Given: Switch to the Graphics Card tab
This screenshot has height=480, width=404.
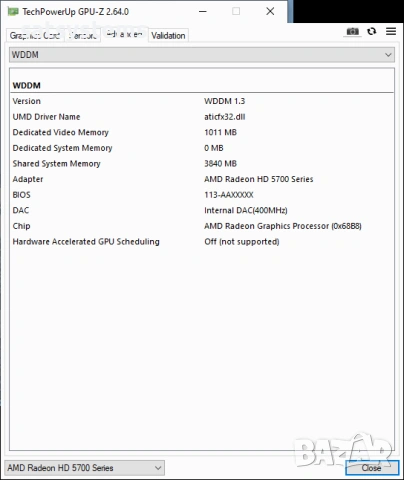Looking at the screenshot, I should pyautogui.click(x=35, y=35).
